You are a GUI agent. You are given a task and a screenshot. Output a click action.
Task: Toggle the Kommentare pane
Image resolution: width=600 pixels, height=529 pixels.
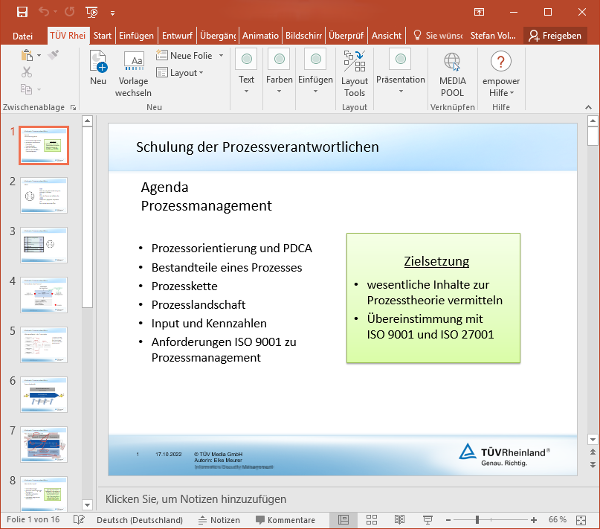284,520
